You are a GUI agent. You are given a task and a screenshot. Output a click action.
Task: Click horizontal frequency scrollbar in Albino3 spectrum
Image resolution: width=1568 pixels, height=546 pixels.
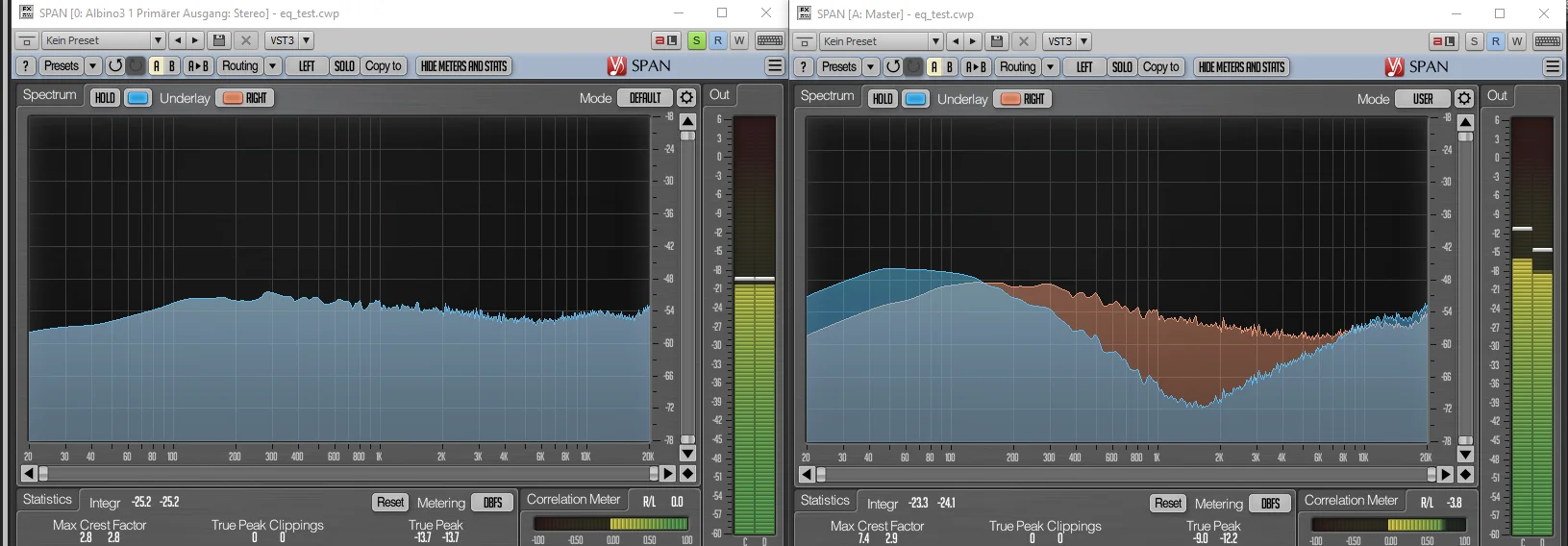click(348, 474)
